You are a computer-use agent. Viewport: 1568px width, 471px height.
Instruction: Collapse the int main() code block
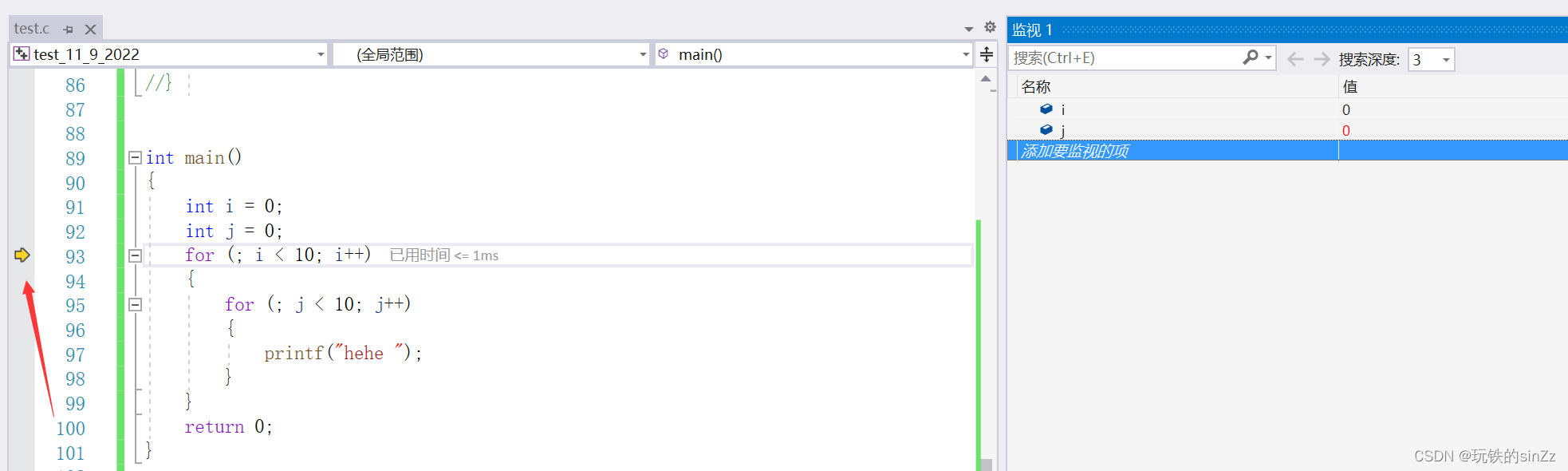coord(136,158)
